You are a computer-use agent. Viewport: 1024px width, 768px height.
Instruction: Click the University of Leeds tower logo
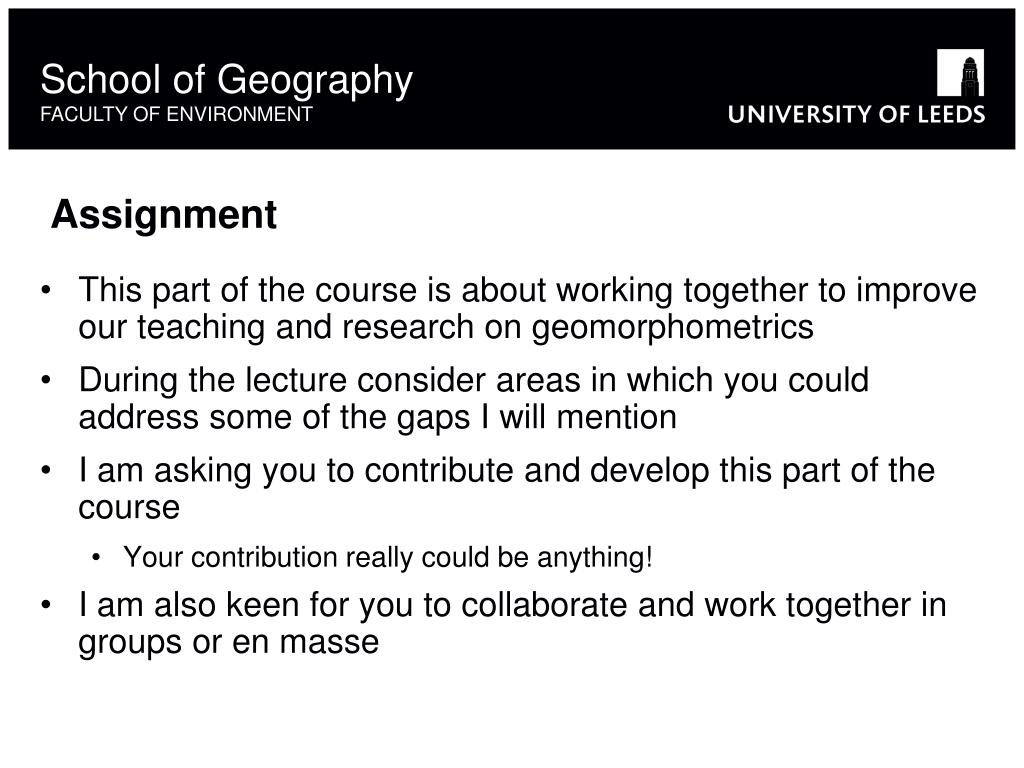960,72
